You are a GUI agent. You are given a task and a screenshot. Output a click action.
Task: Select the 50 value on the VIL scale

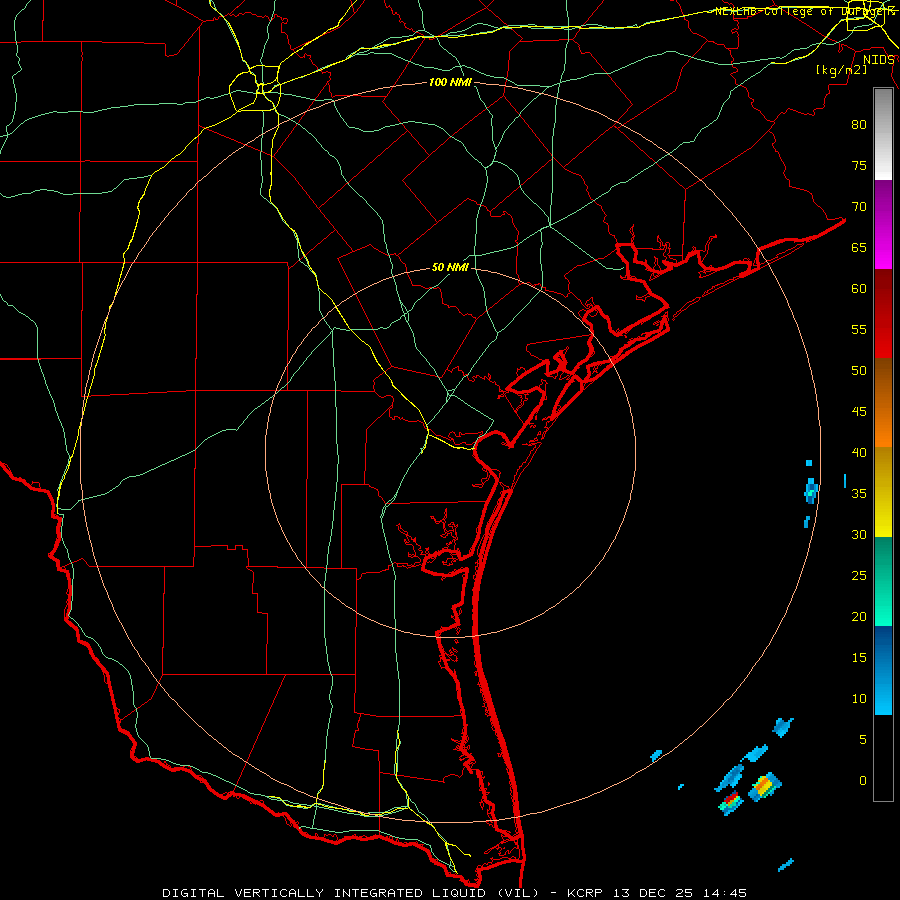point(859,370)
